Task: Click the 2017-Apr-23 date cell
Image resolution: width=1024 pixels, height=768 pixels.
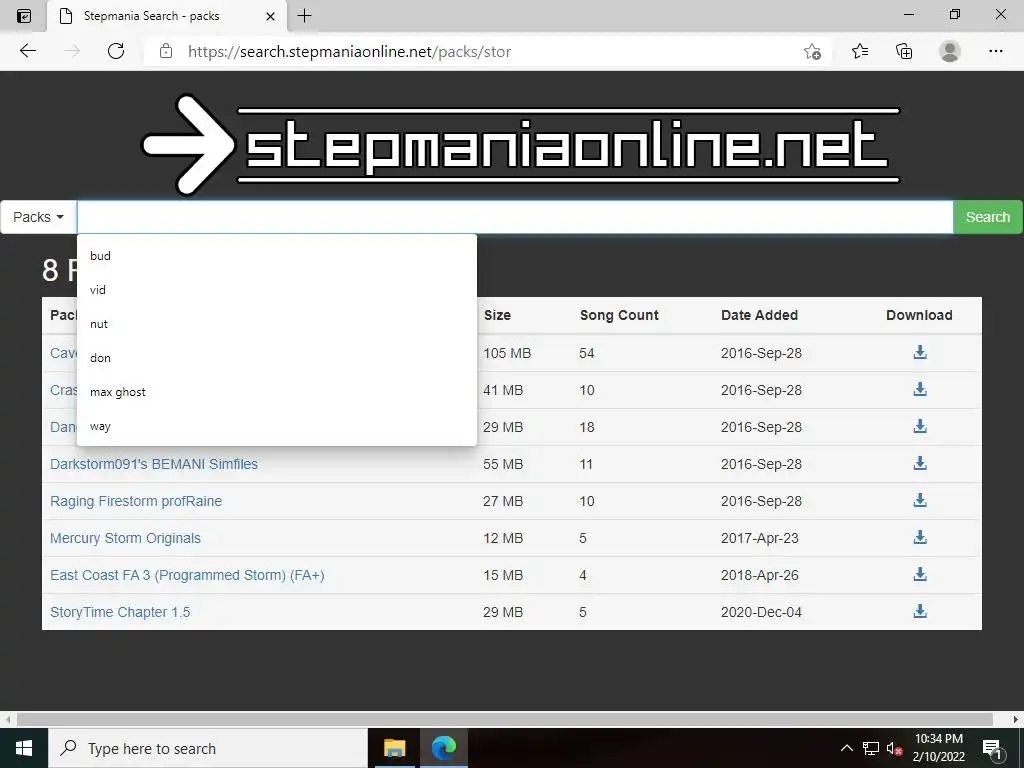Action: pos(760,538)
